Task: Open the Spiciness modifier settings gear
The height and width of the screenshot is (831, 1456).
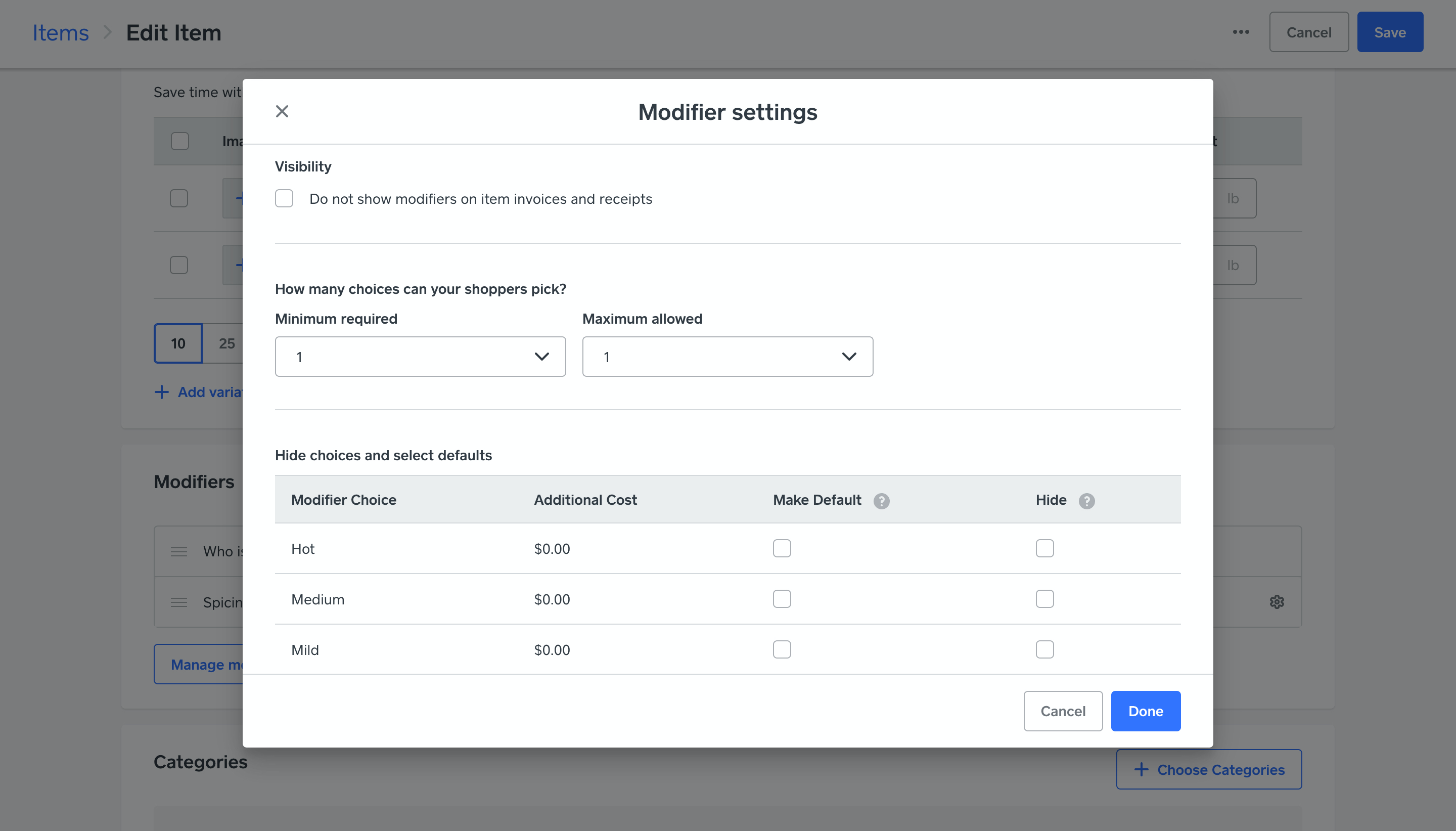Action: point(1277,602)
